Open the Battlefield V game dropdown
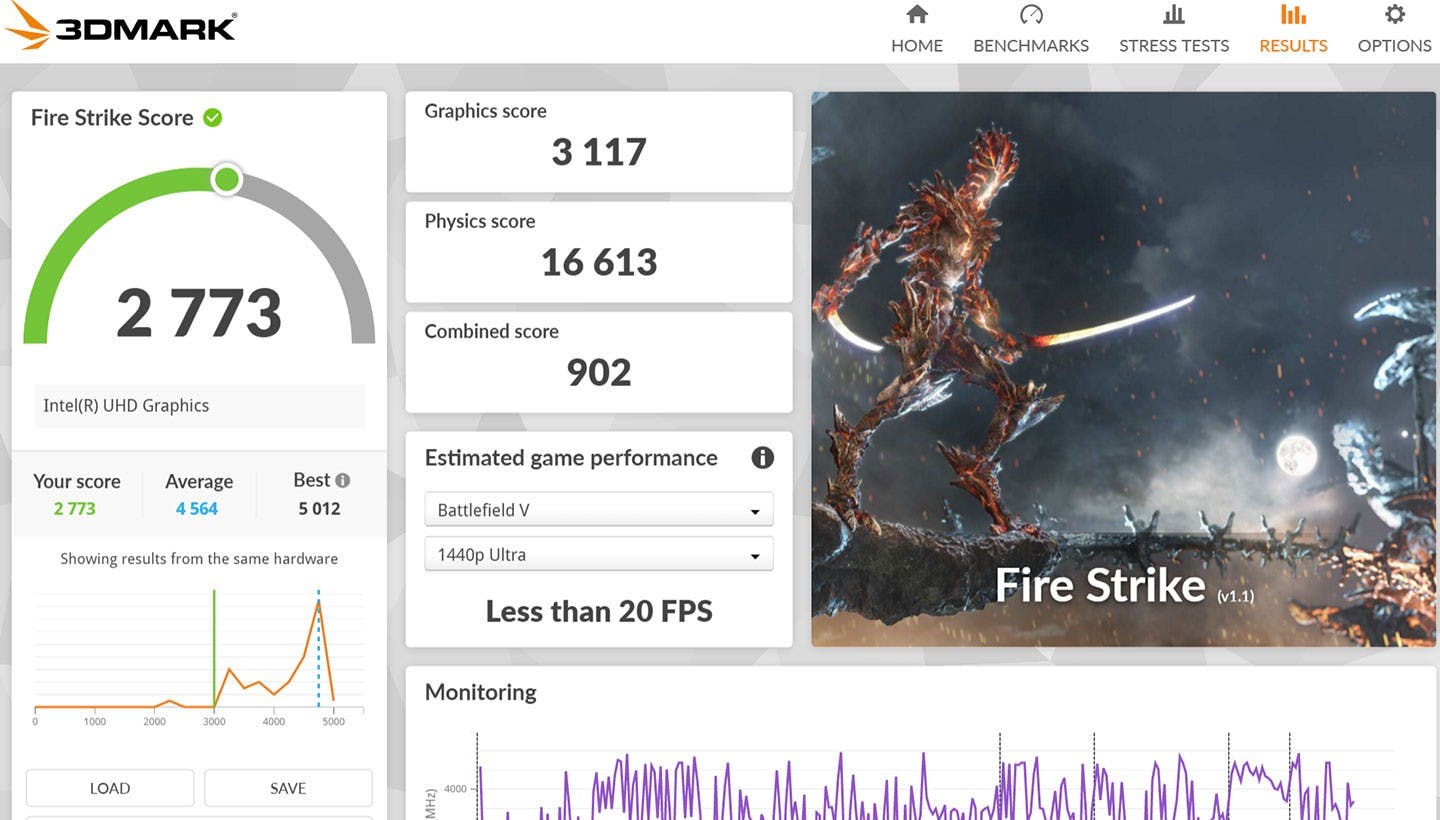 pos(598,510)
